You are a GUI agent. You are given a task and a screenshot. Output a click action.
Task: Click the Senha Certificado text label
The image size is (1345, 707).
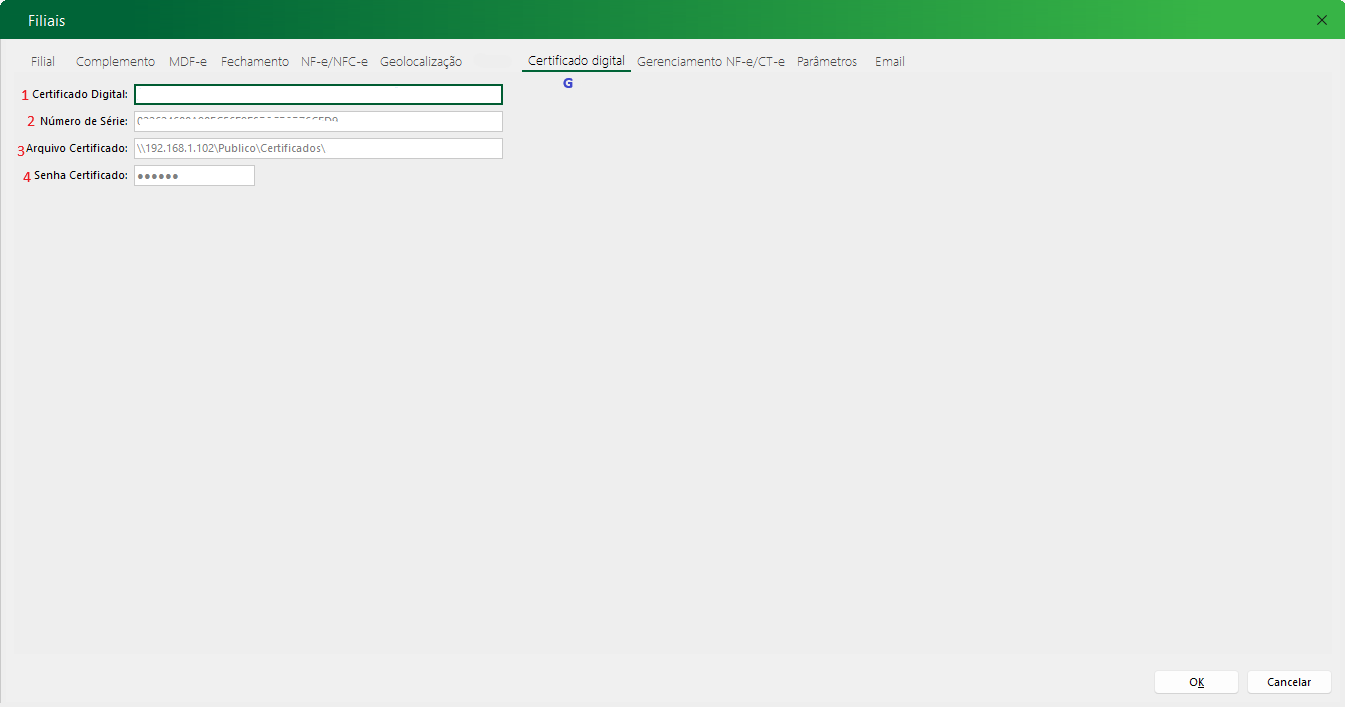coord(80,176)
